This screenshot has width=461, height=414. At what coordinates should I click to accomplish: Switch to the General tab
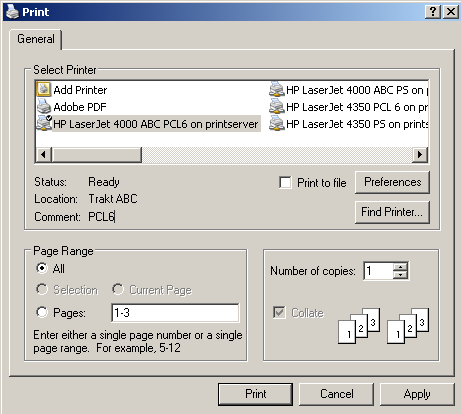[36, 39]
